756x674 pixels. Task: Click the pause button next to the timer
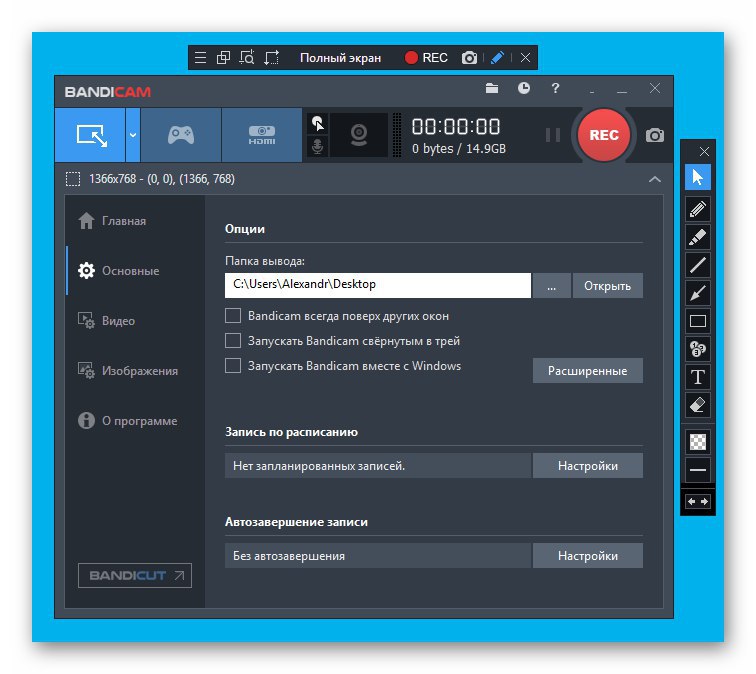[x=553, y=135]
